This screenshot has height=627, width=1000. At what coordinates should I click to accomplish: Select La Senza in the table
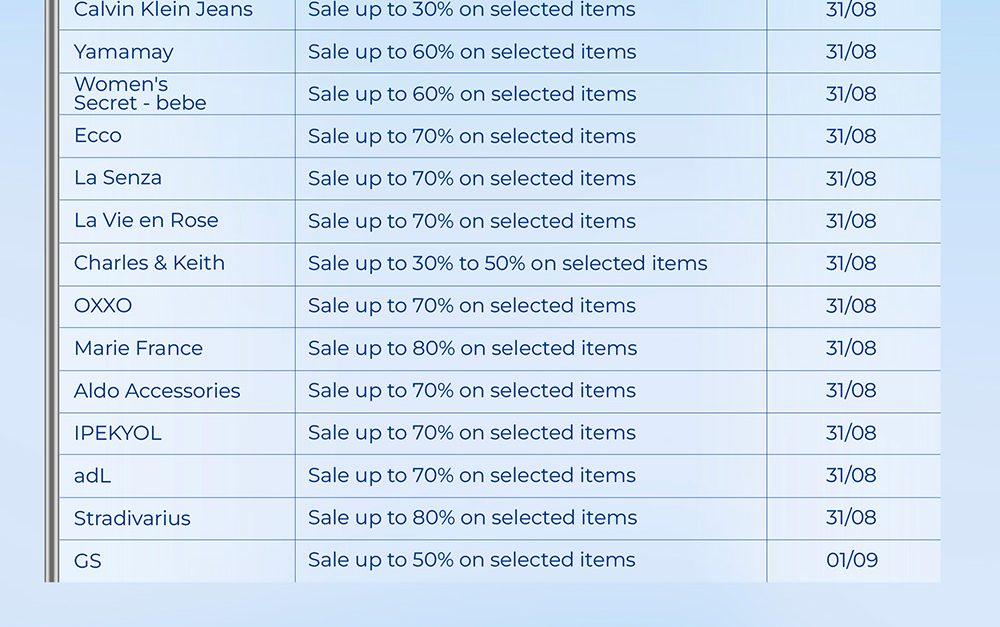click(x=118, y=178)
